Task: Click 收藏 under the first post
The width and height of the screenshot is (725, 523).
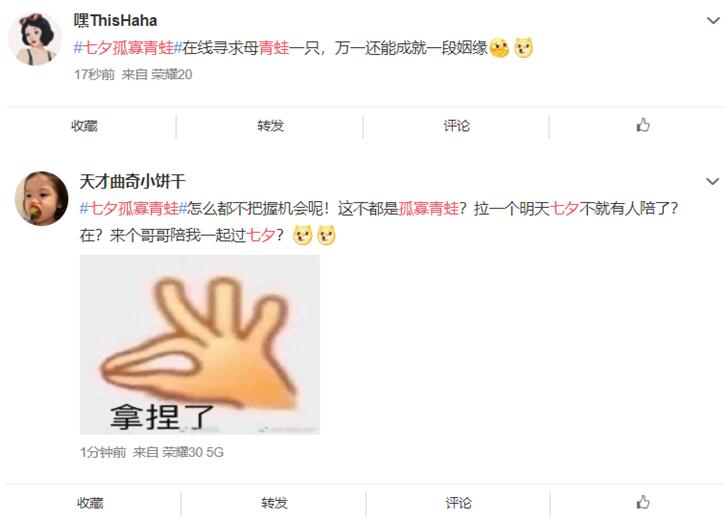Action: (x=84, y=126)
